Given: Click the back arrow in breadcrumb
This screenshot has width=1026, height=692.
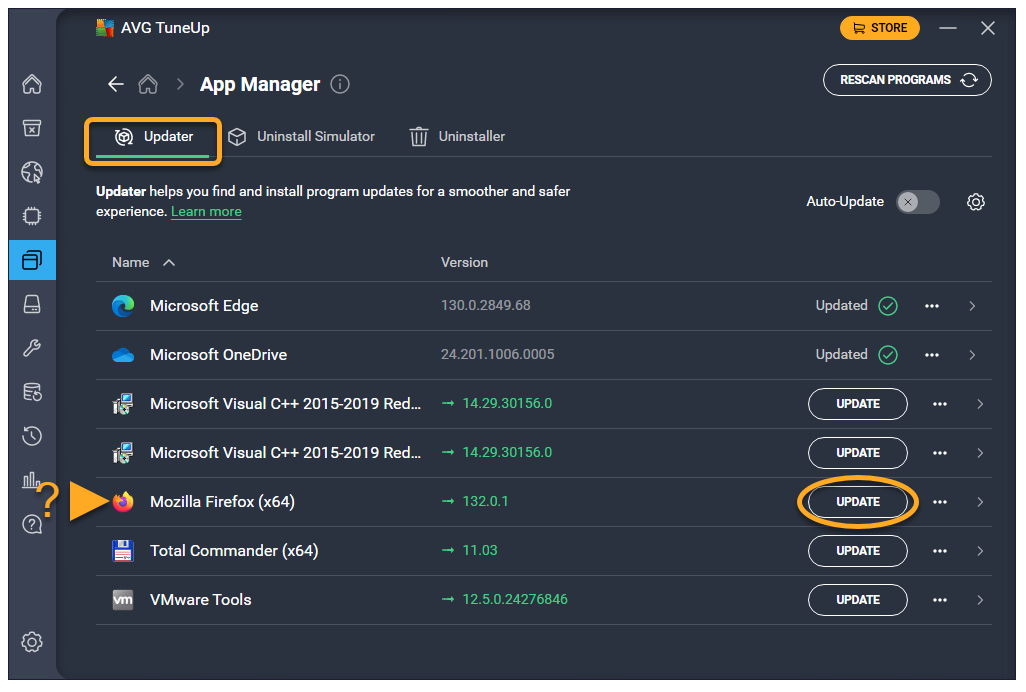Looking at the screenshot, I should [x=116, y=85].
